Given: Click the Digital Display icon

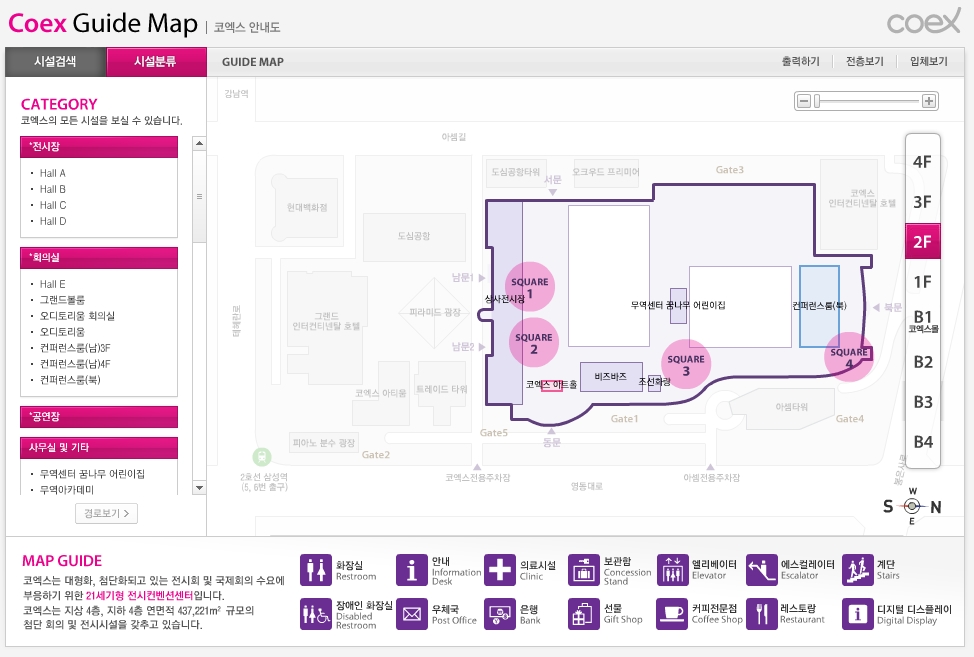Looking at the screenshot, I should click(858, 614).
